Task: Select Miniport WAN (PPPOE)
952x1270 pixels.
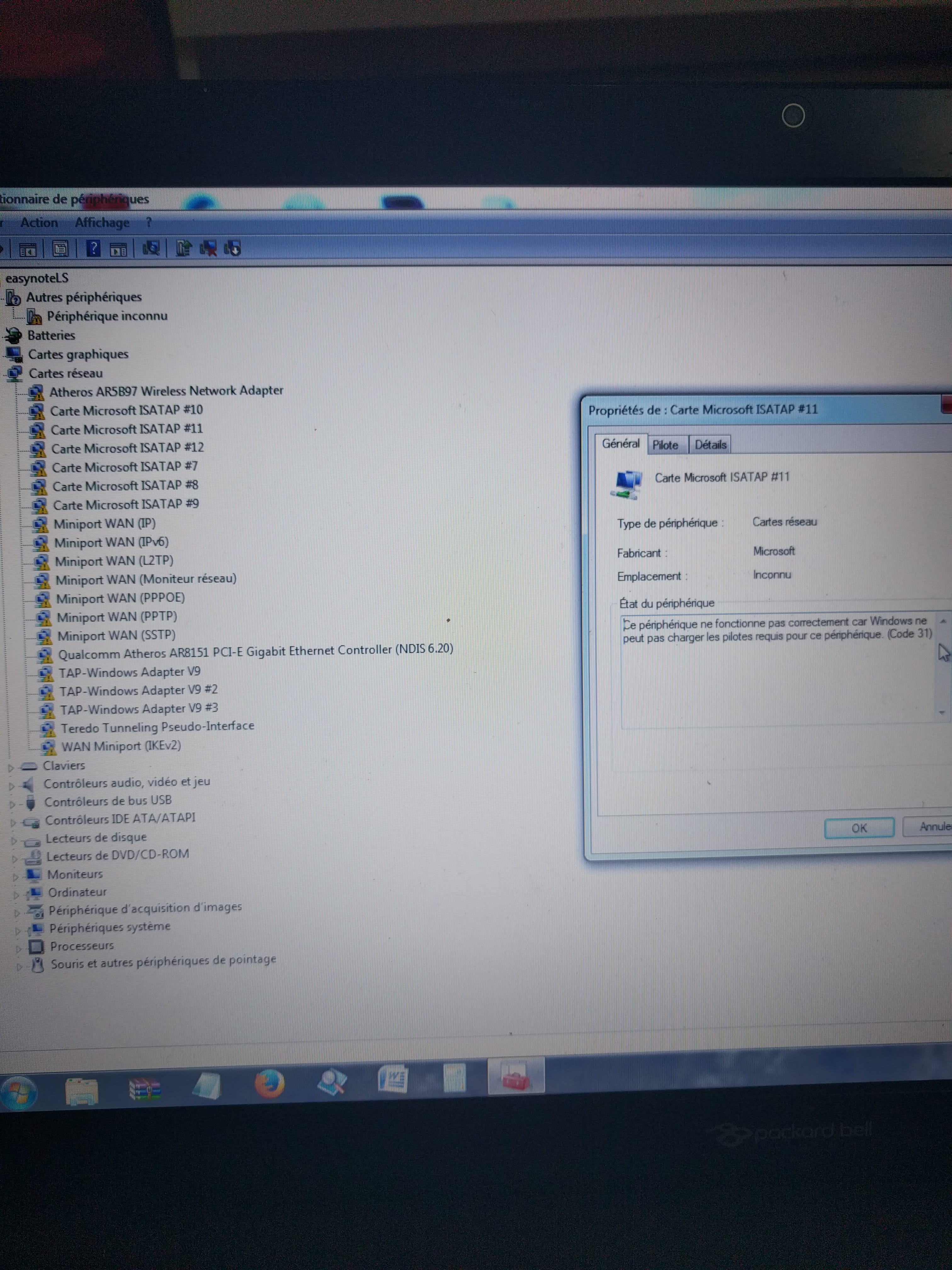Action: coord(121,598)
